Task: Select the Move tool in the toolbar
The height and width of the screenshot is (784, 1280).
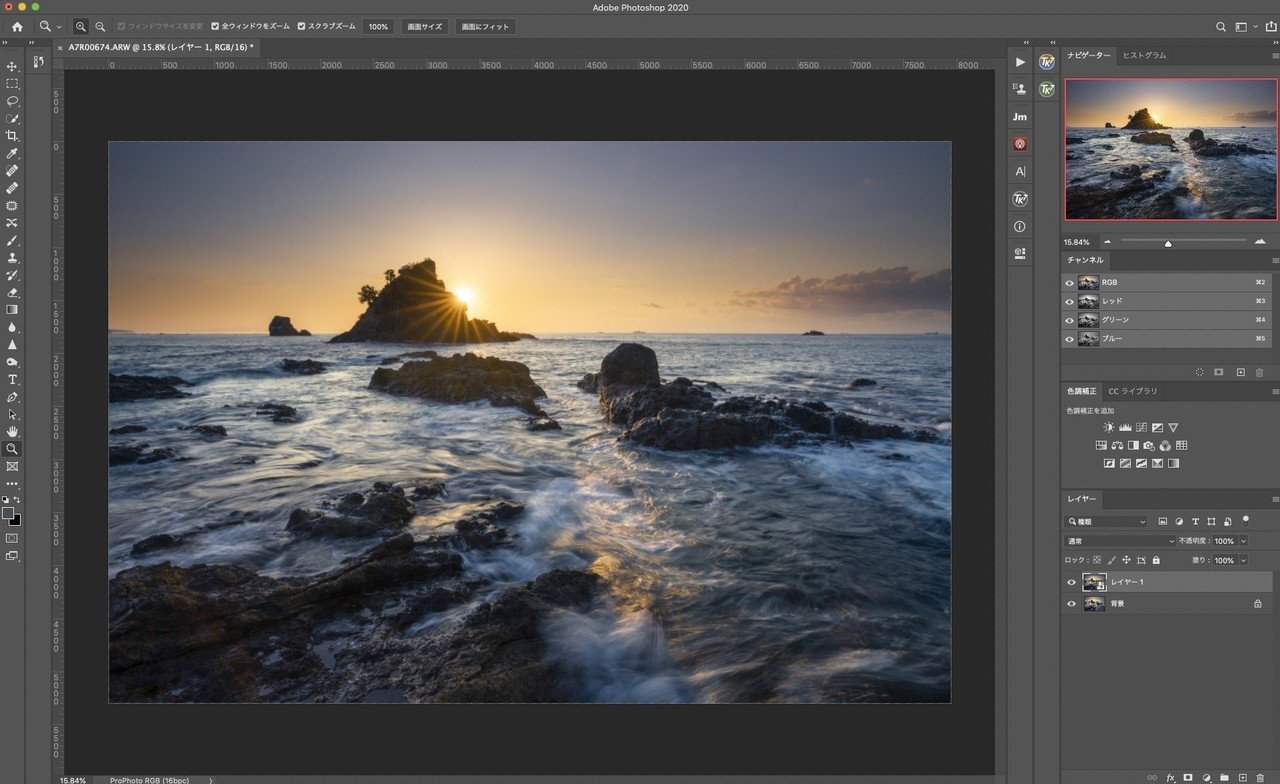Action: click(x=12, y=66)
